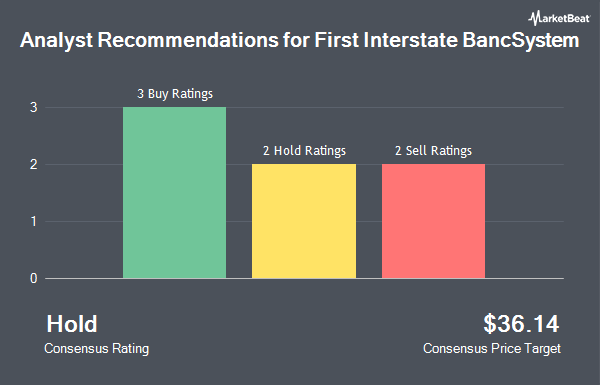Select the '2 Hold Ratings' label
The image size is (600, 385).
point(304,151)
